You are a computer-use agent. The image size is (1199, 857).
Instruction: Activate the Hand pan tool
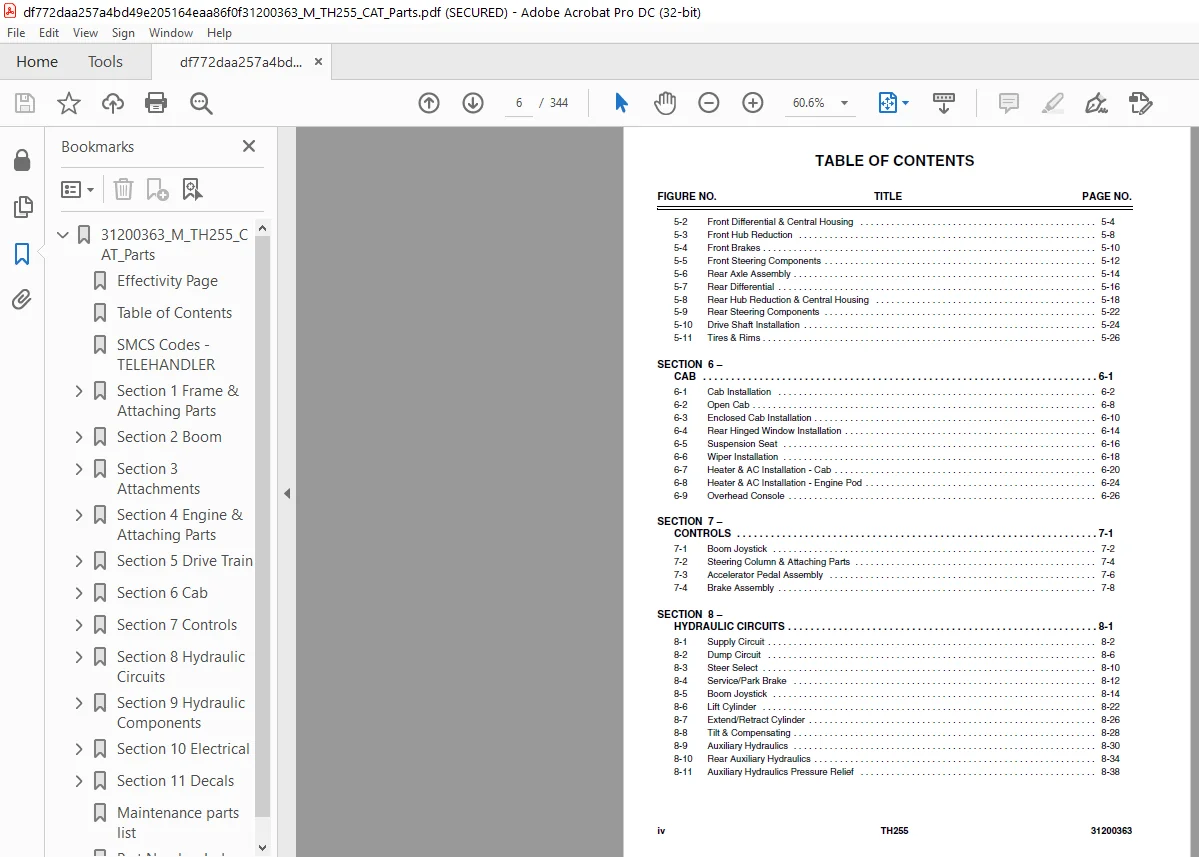[664, 103]
